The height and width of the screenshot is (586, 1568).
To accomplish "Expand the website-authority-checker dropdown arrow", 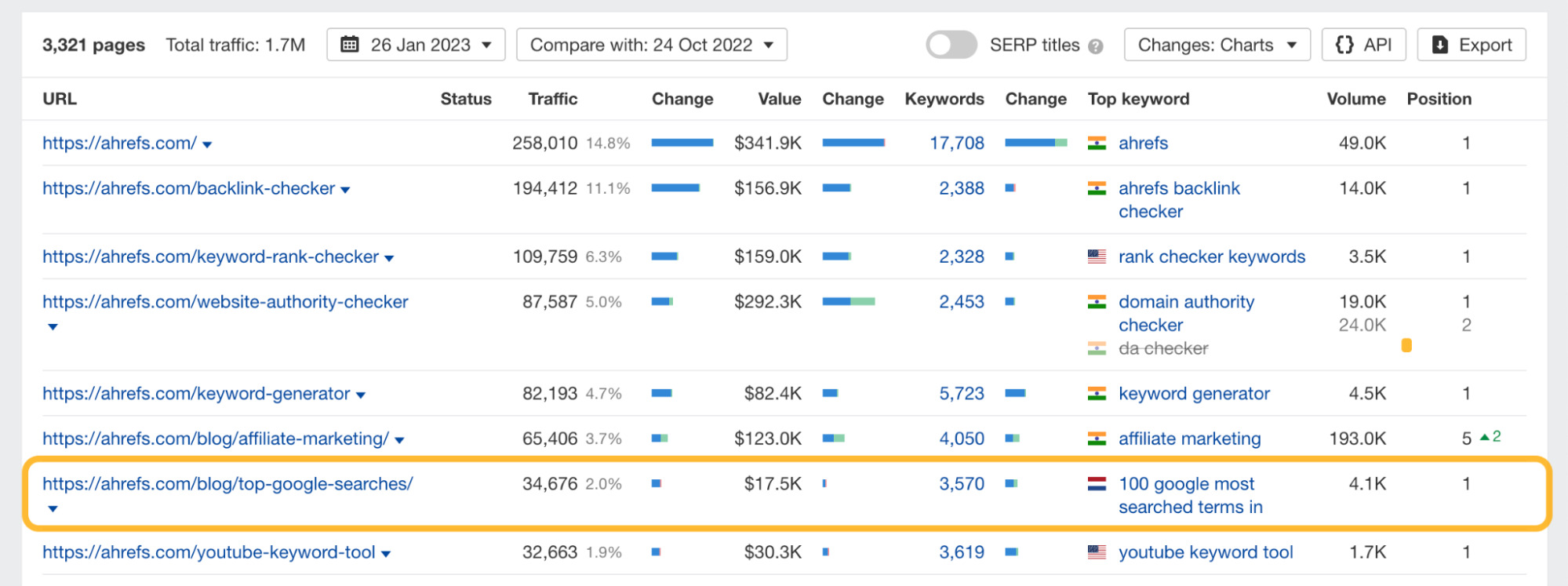I will [x=53, y=327].
